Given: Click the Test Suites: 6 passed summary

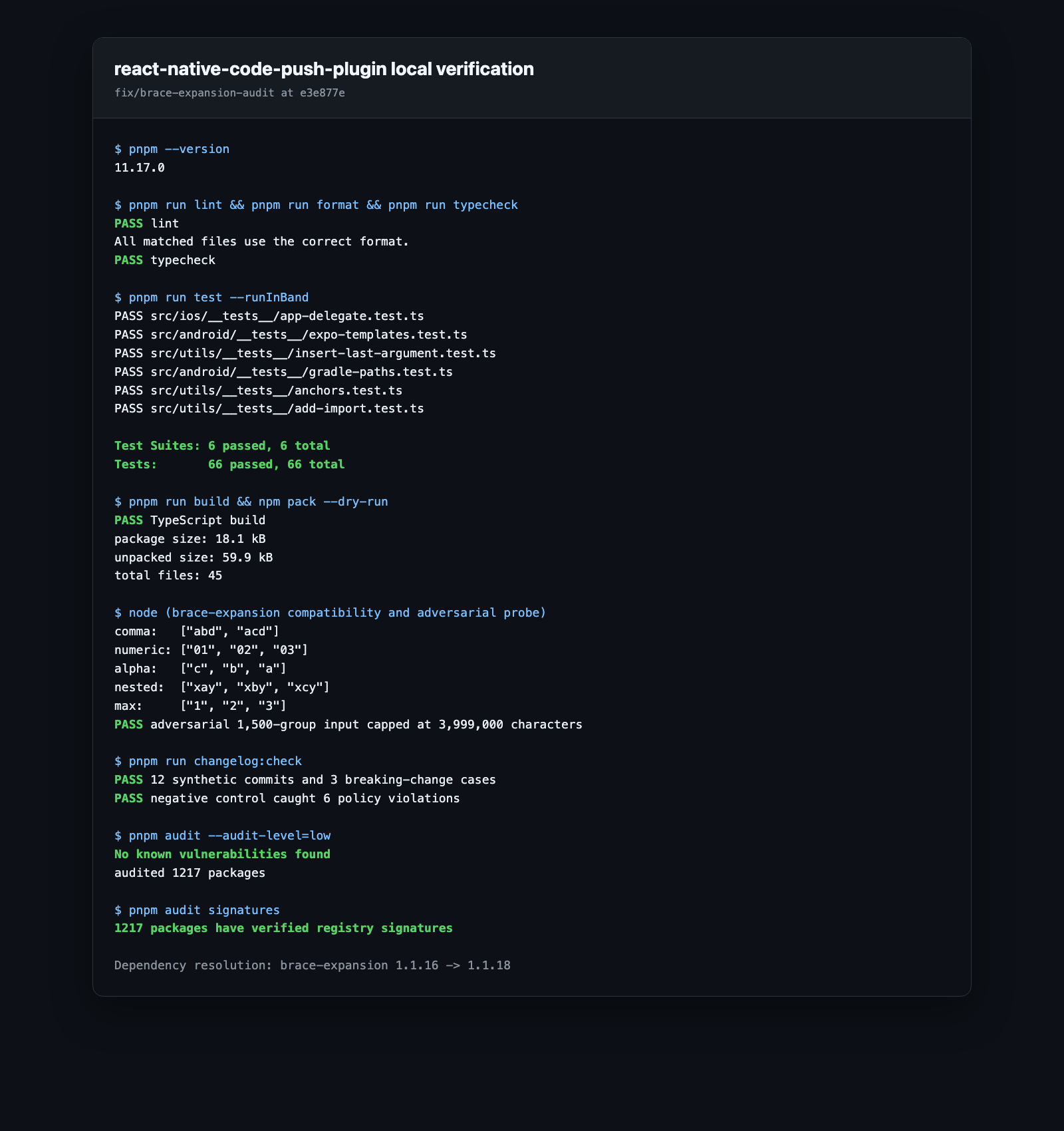Looking at the screenshot, I should (x=222, y=446).
